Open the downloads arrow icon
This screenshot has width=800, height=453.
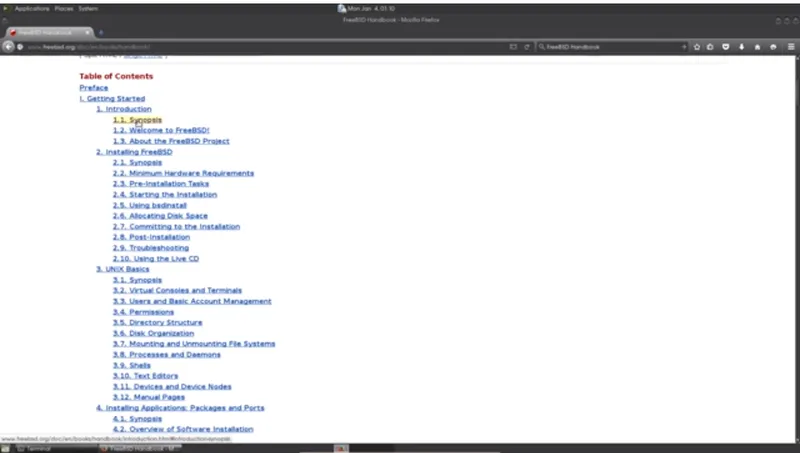coord(742,47)
